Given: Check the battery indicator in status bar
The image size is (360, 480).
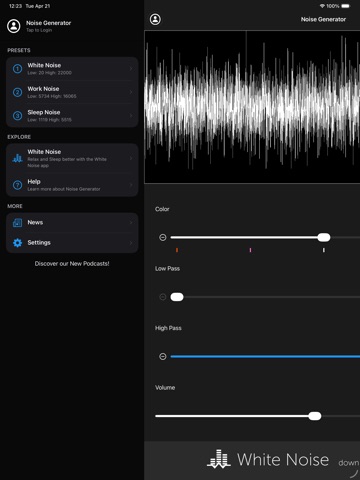Looking at the screenshot, I should (346, 6).
